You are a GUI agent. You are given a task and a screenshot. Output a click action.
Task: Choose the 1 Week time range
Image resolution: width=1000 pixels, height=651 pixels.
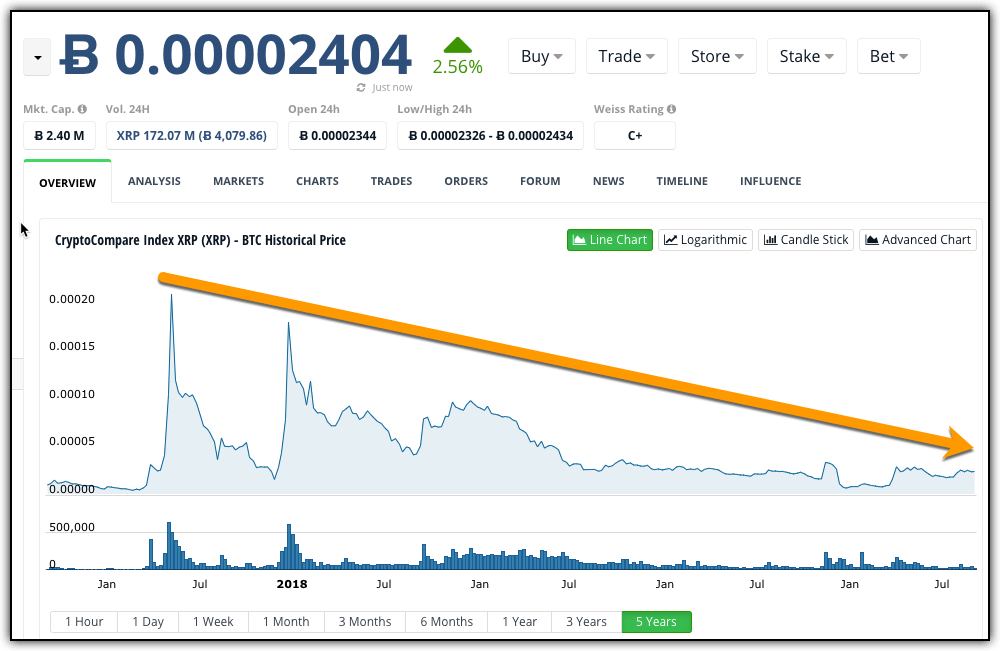click(x=213, y=622)
